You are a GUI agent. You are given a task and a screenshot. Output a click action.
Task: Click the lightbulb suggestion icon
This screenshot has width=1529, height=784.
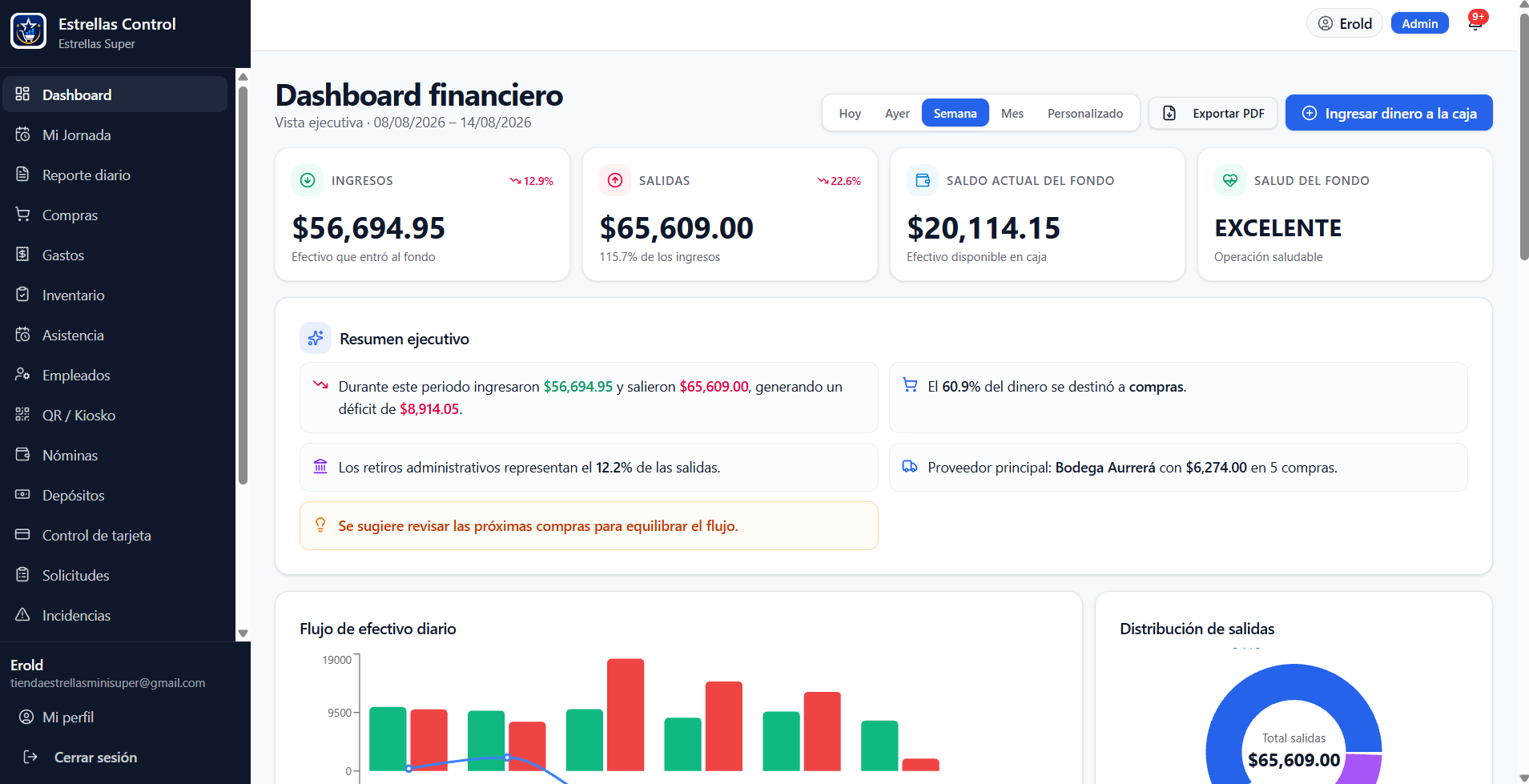(320, 525)
